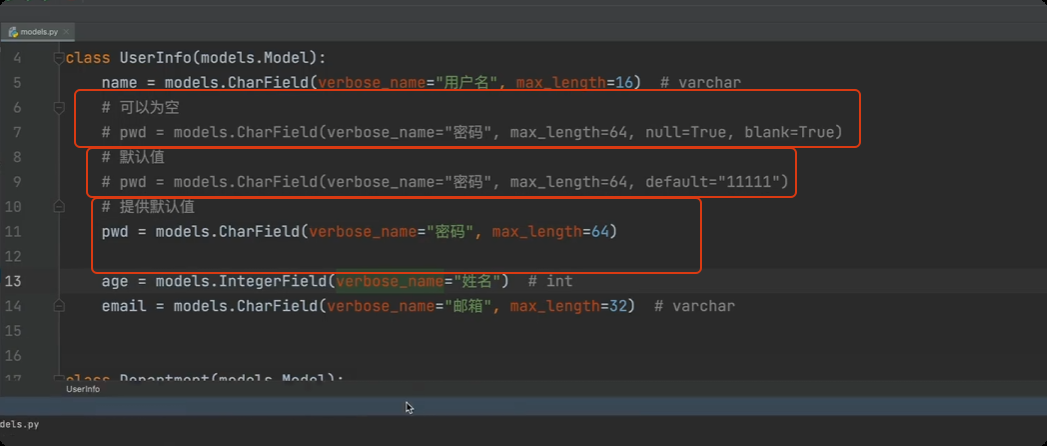
Task: Click max_length=16 on line 5
Action: pyautogui.click(x=574, y=83)
